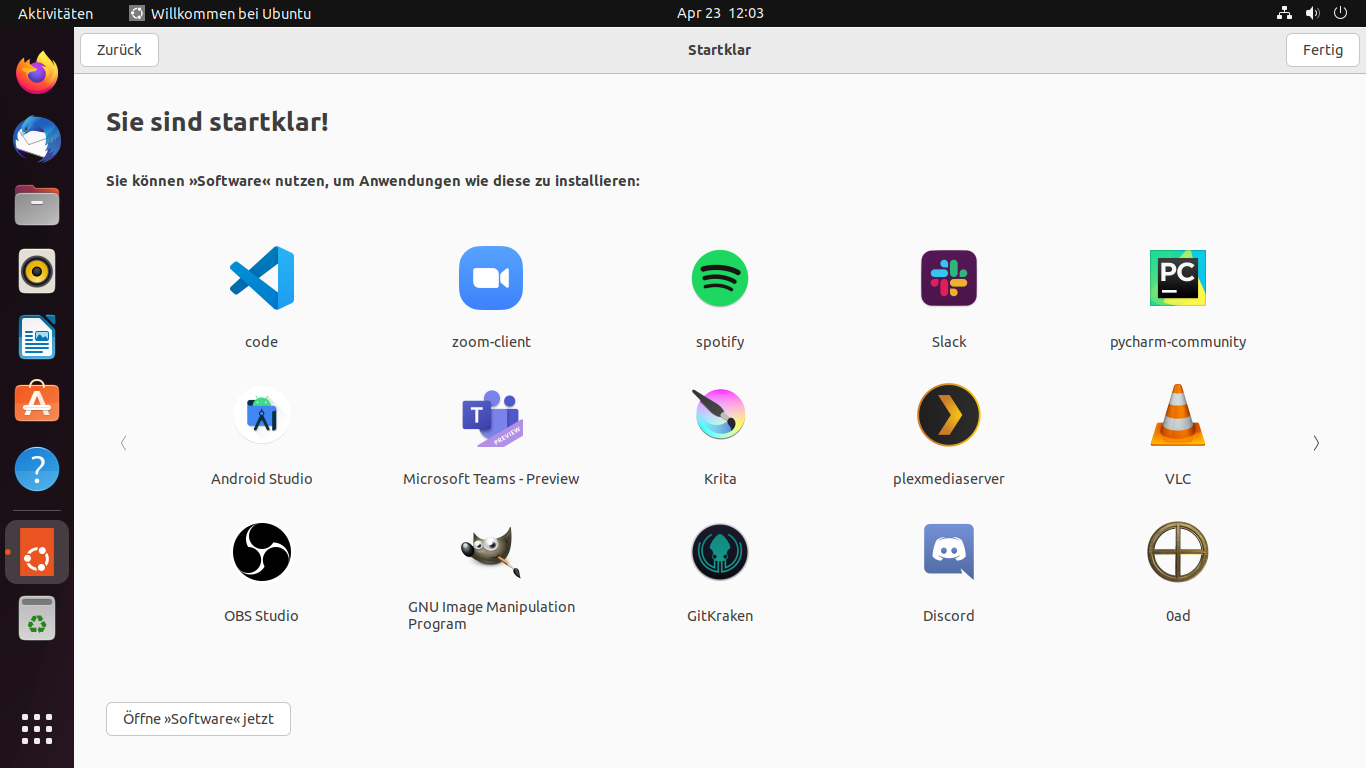Show applications grid in the dock

37,729
